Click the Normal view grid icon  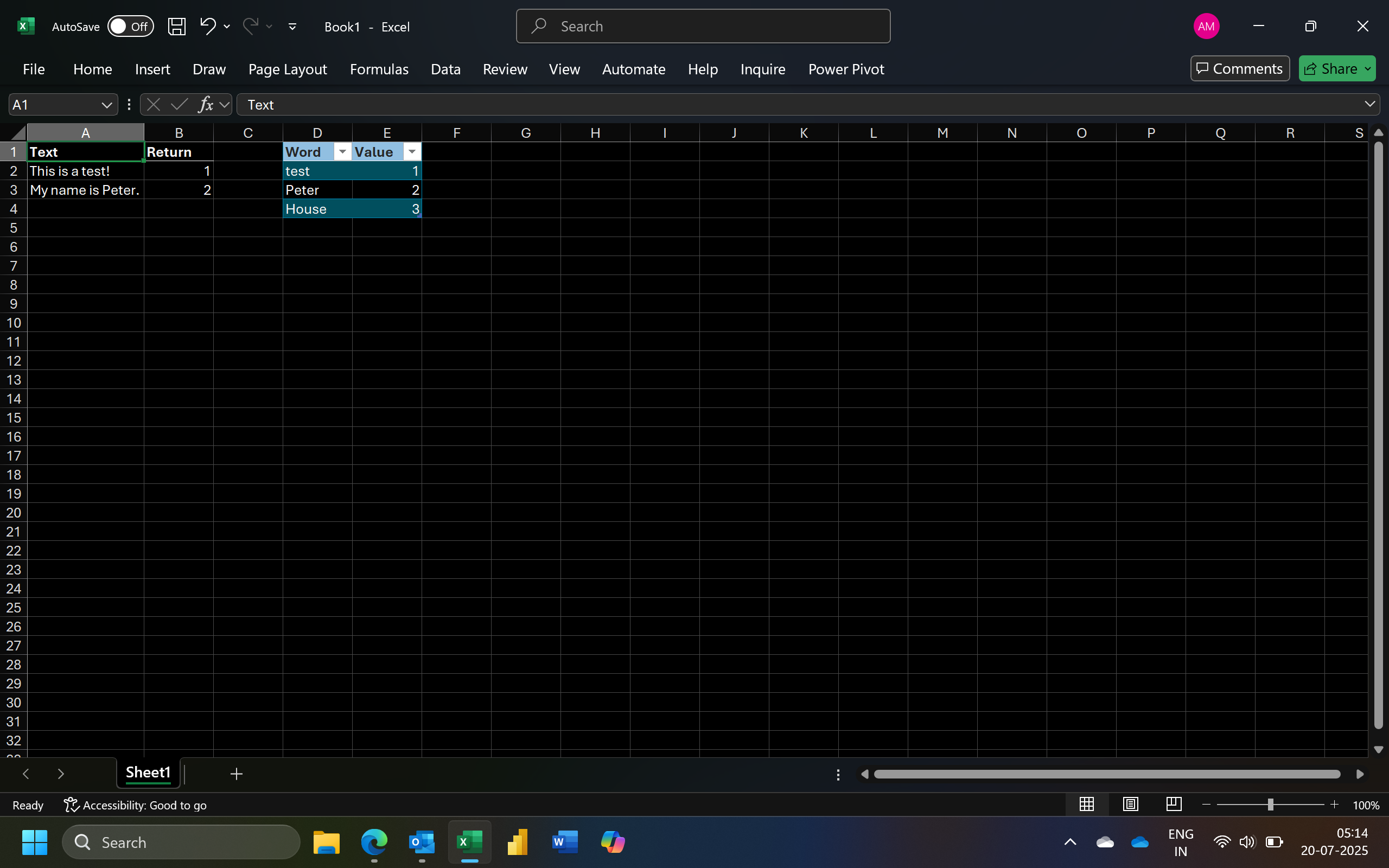click(x=1087, y=805)
